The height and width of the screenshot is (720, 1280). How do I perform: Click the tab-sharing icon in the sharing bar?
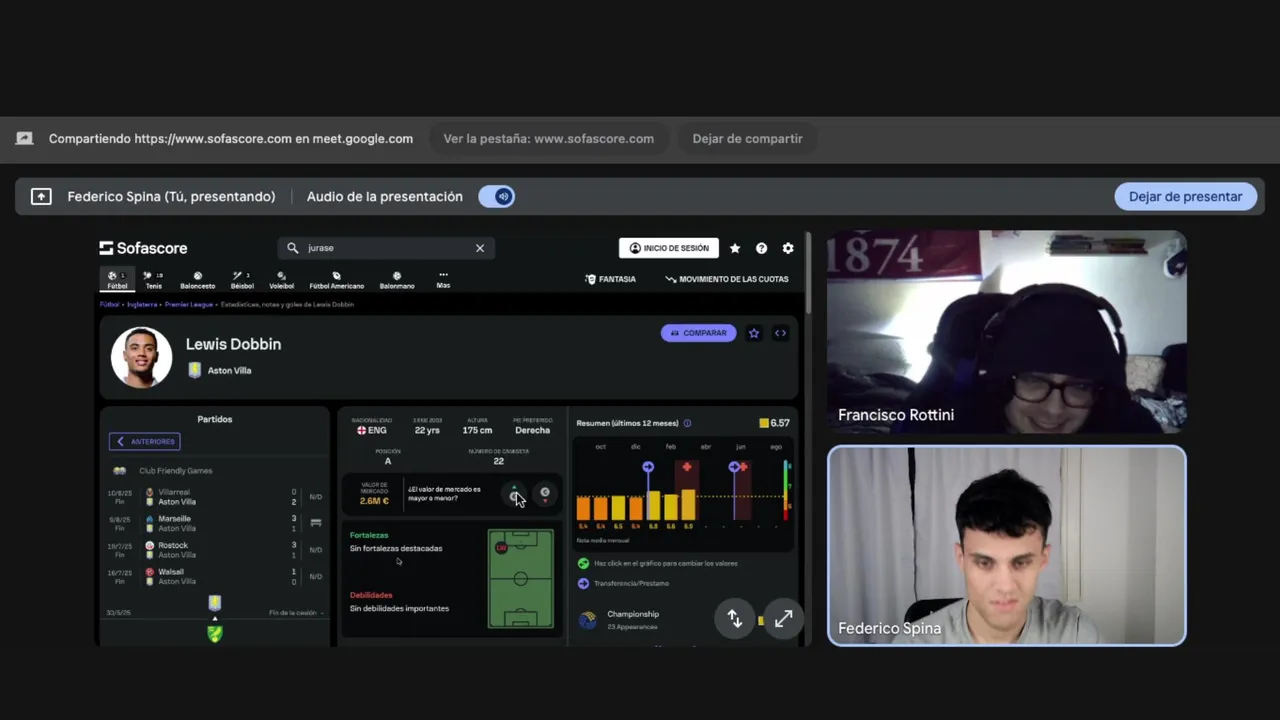click(24, 139)
